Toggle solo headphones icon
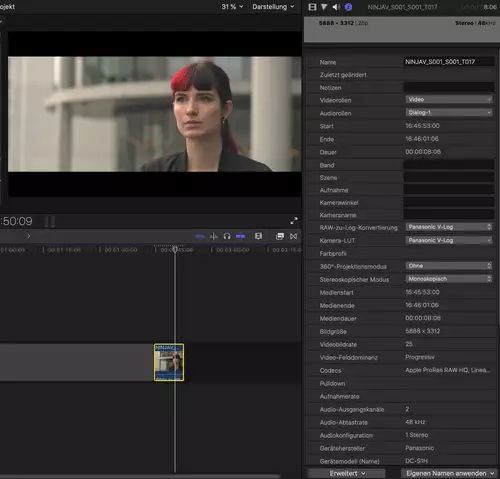This screenshot has width=500, height=479. [227, 236]
